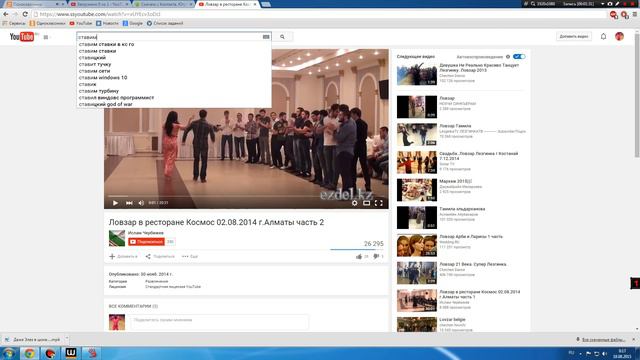This screenshot has width=640, height=360.
Task: Open the Сервисы apps bookmark
Action: [14, 24]
